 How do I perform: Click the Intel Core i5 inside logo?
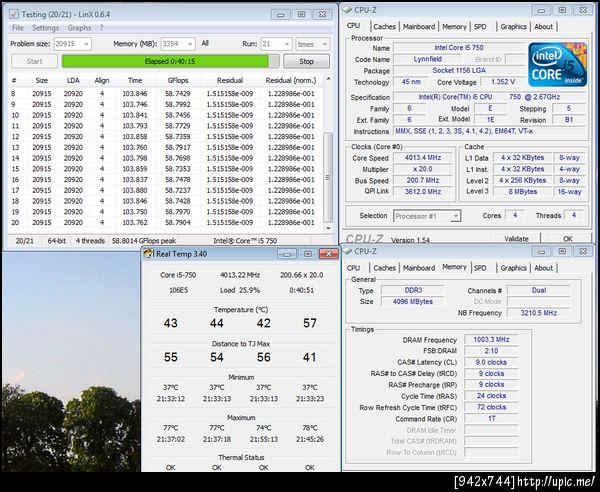558,64
